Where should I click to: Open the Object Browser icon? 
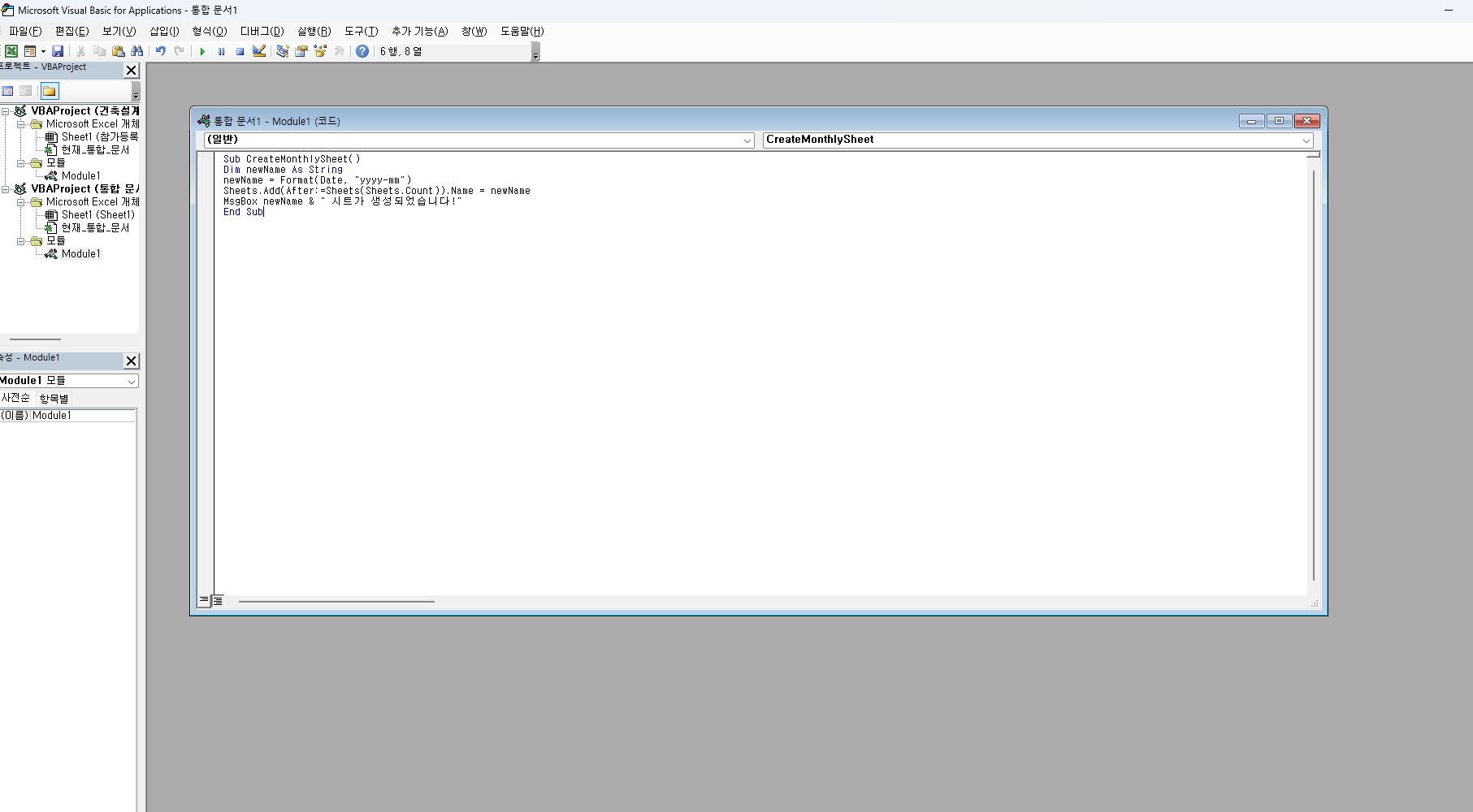[320, 50]
